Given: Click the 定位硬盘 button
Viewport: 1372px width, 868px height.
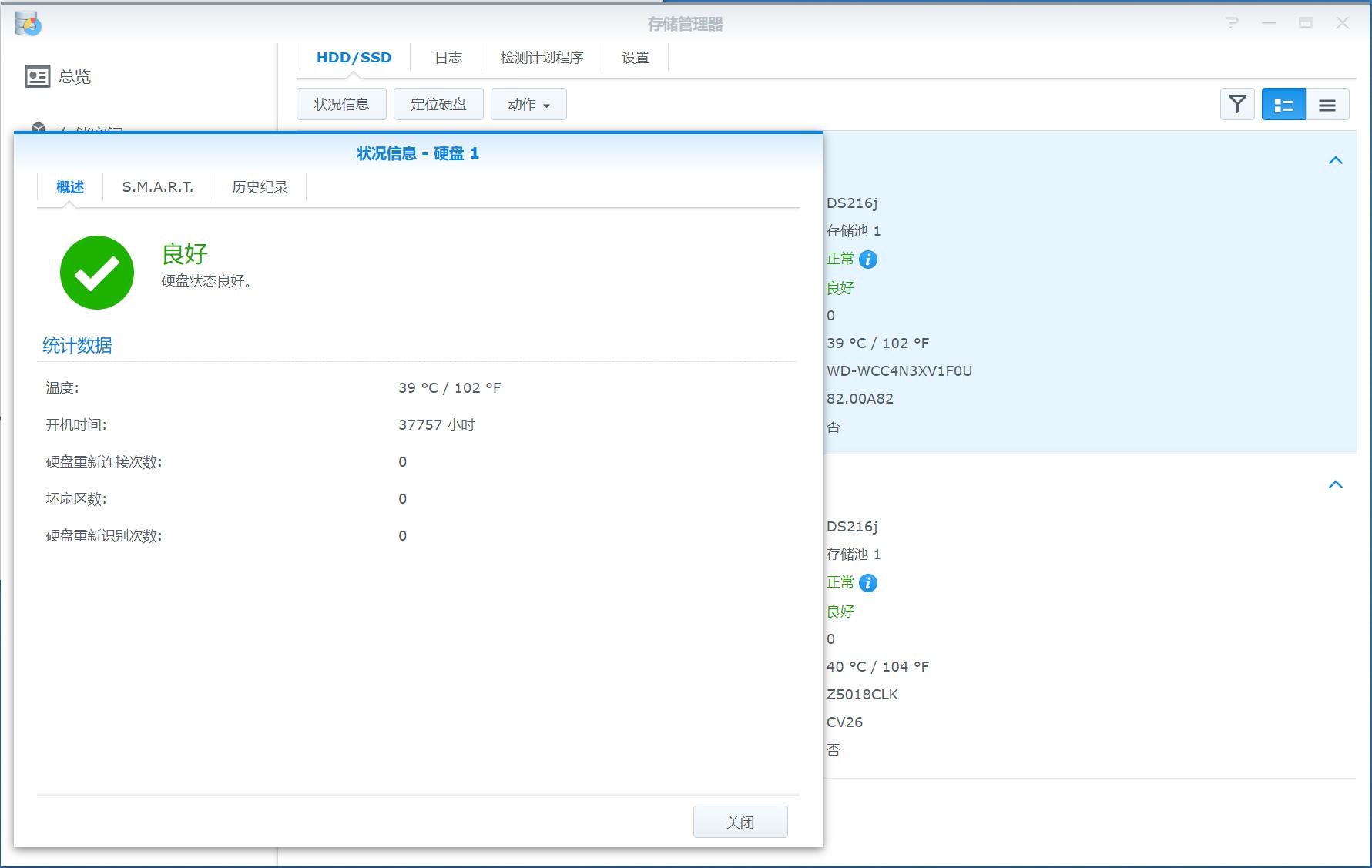Looking at the screenshot, I should pos(438,103).
